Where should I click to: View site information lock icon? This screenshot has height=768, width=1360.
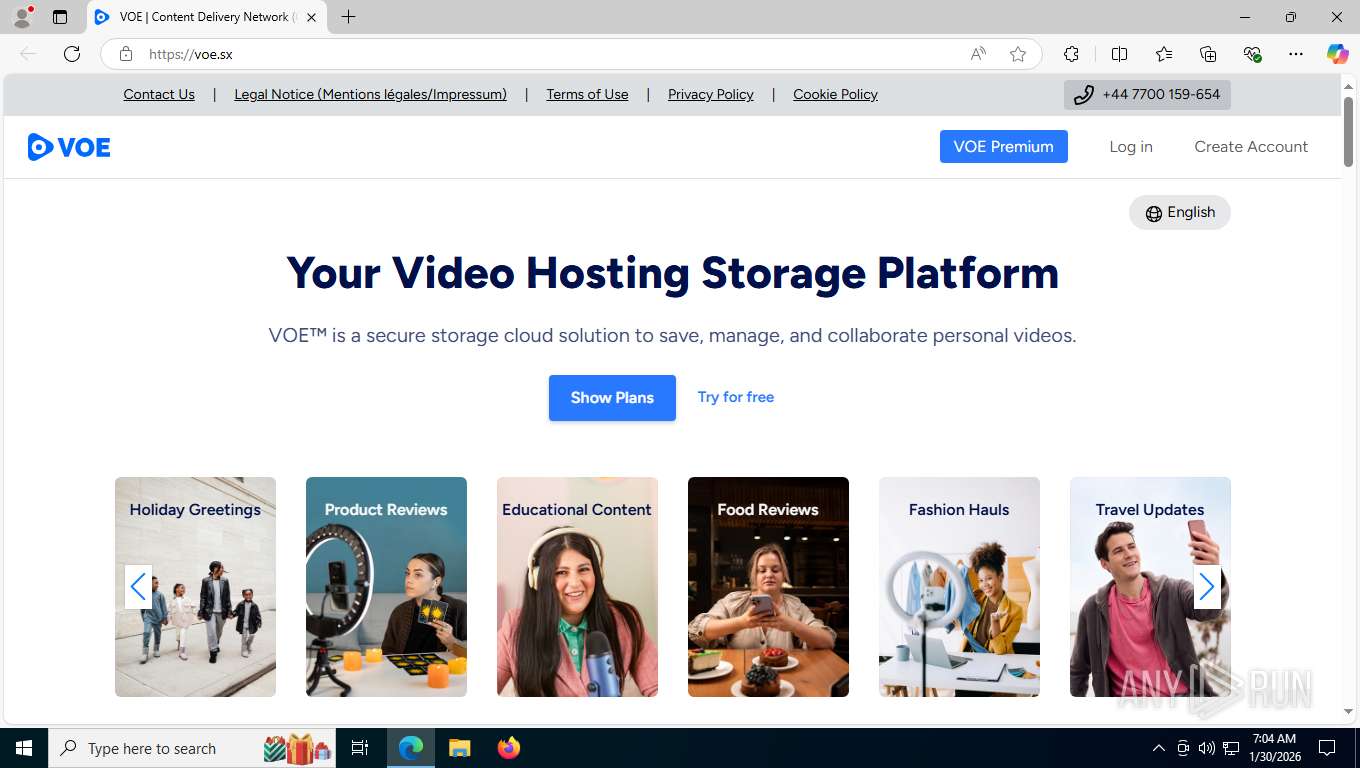126,54
